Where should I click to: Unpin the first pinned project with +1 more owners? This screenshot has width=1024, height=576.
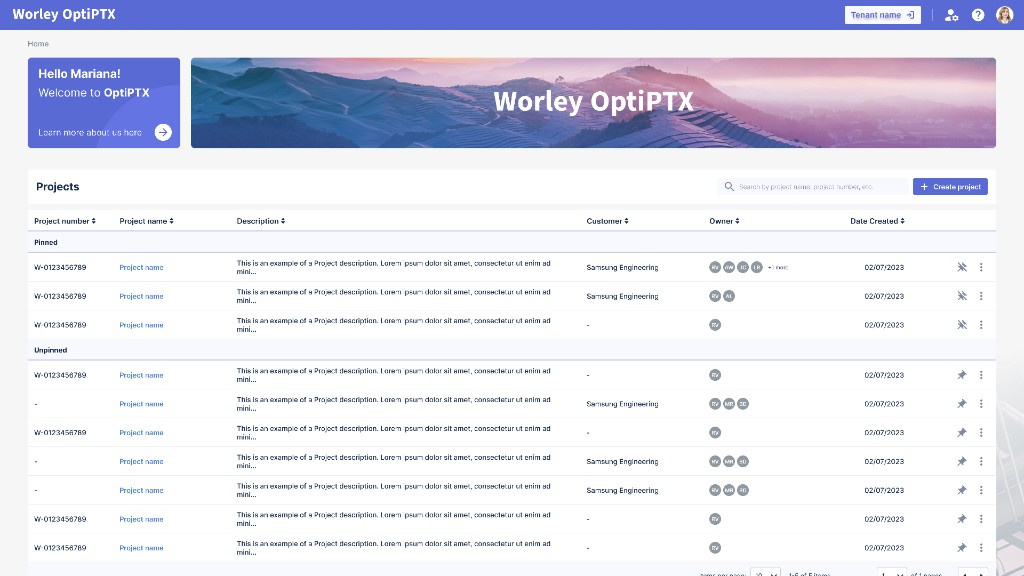point(962,267)
